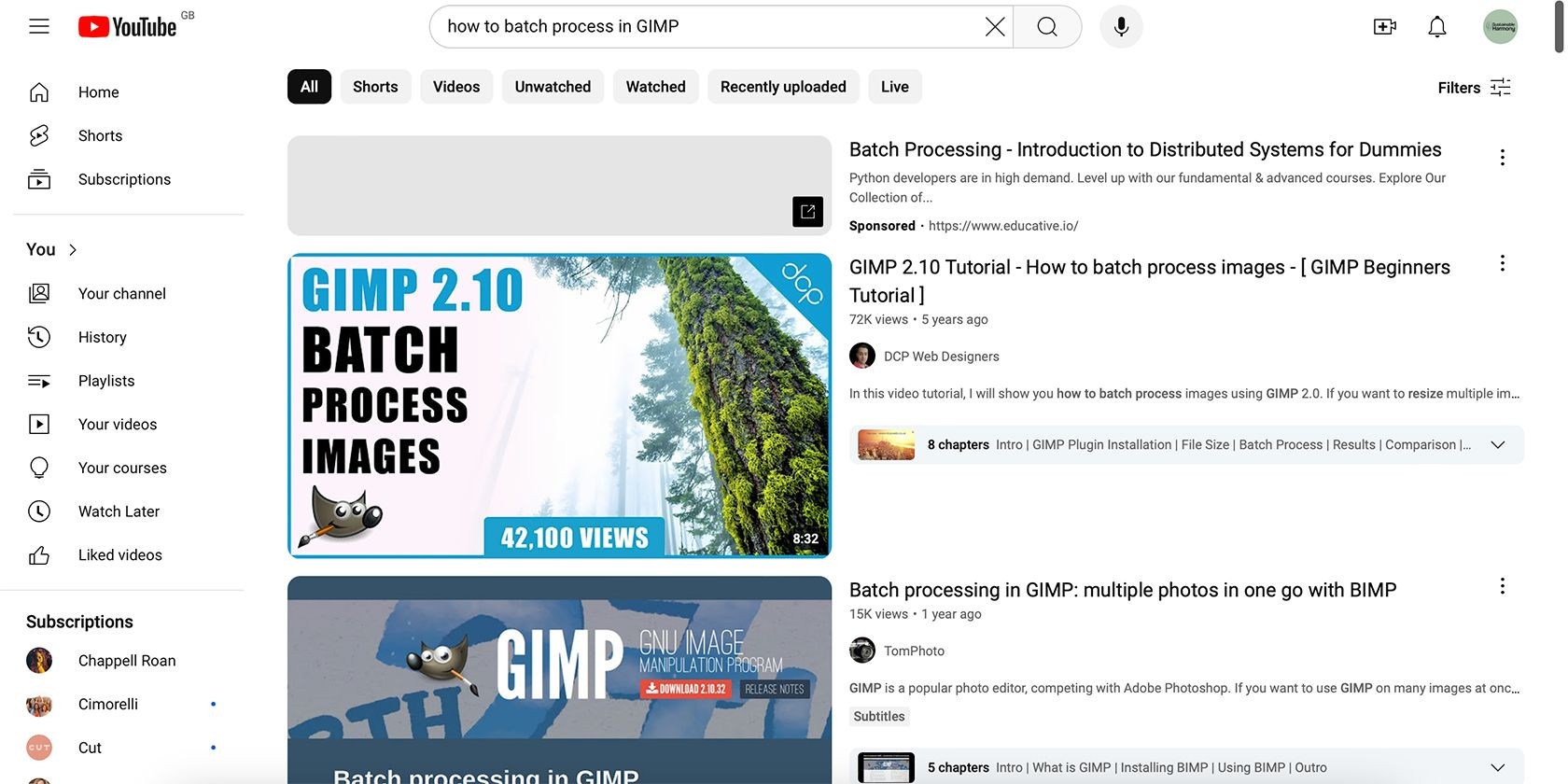Open the hamburger guide menu
Image resolution: width=1568 pixels, height=784 pixels.
(39, 26)
